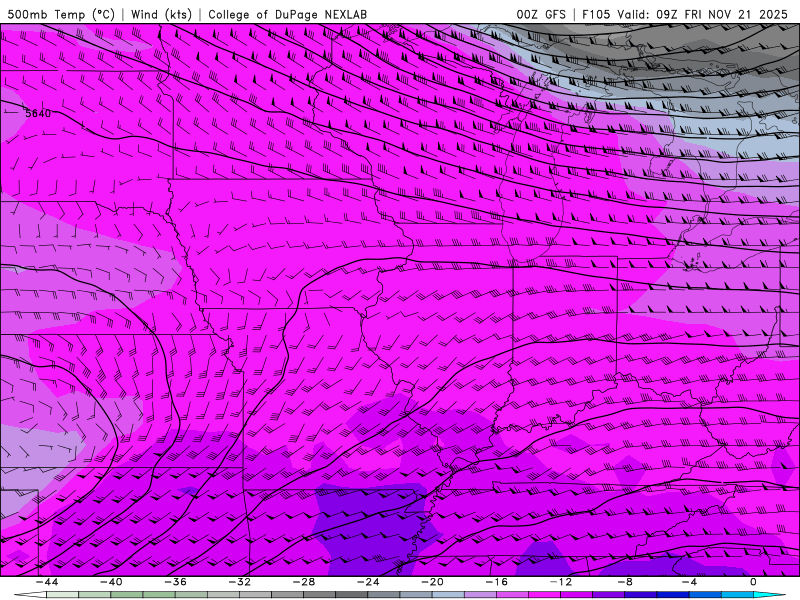800x600 pixels.
Task: Click the -44 color scale label
Action: click(47, 582)
